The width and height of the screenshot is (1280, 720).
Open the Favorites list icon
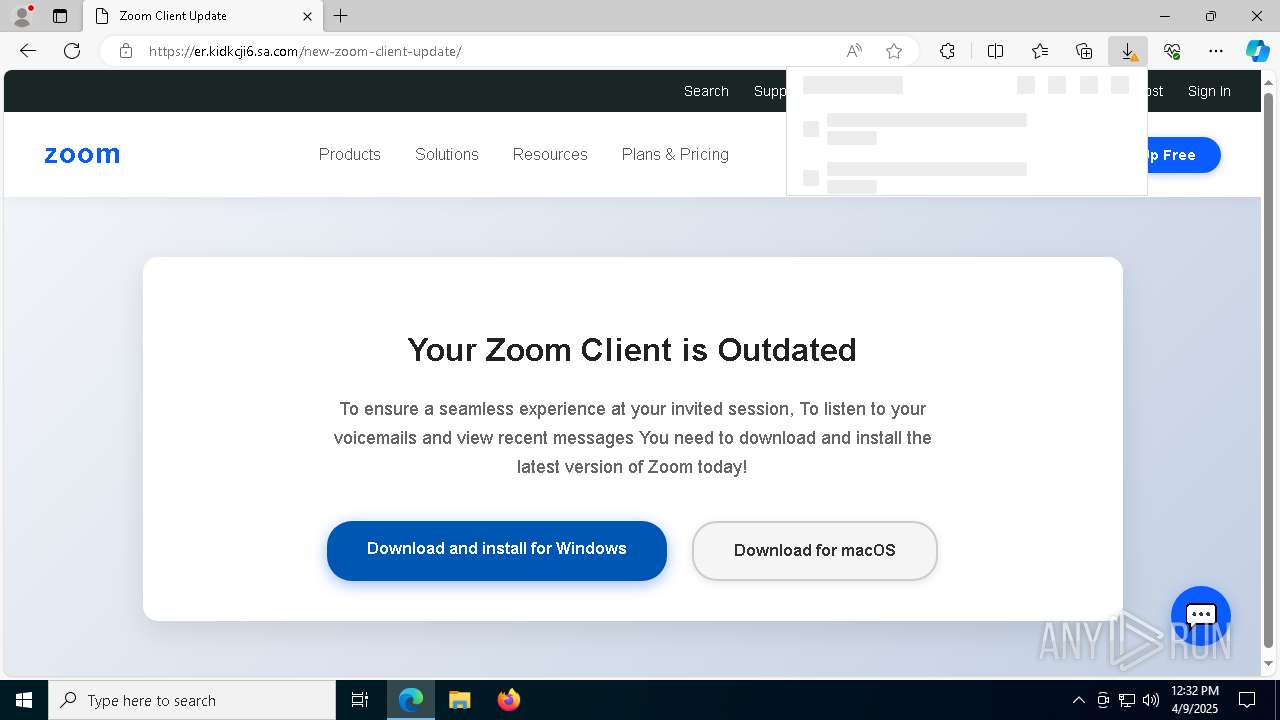pyautogui.click(x=1040, y=51)
